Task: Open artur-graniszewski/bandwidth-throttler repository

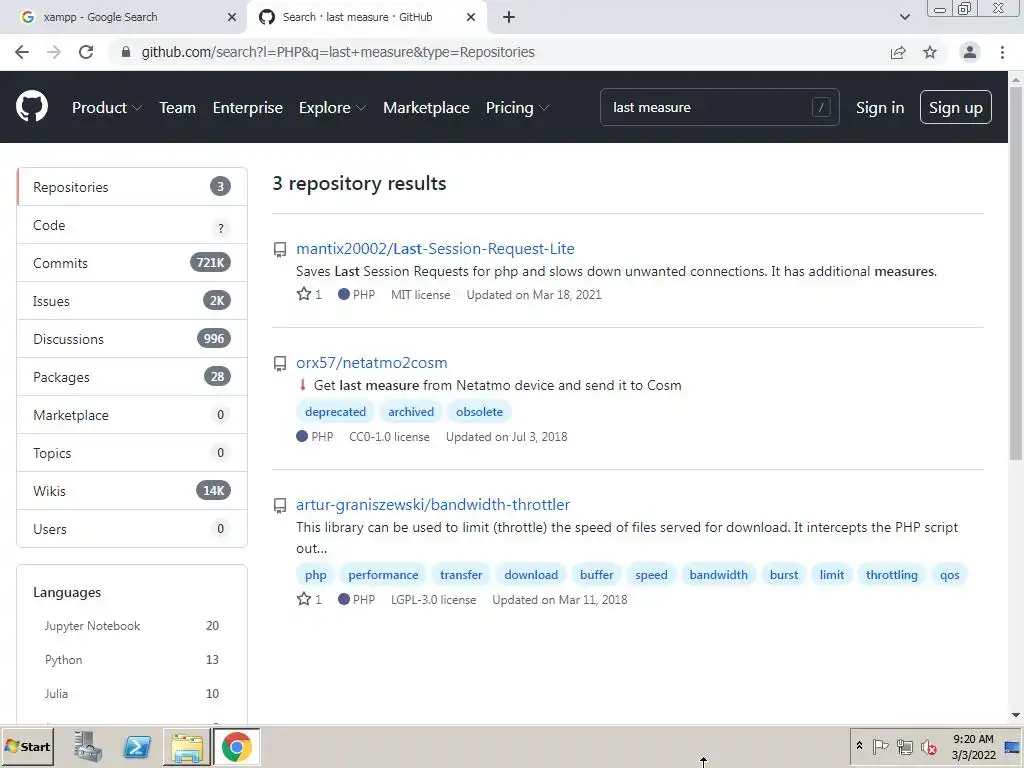Action: [x=433, y=504]
